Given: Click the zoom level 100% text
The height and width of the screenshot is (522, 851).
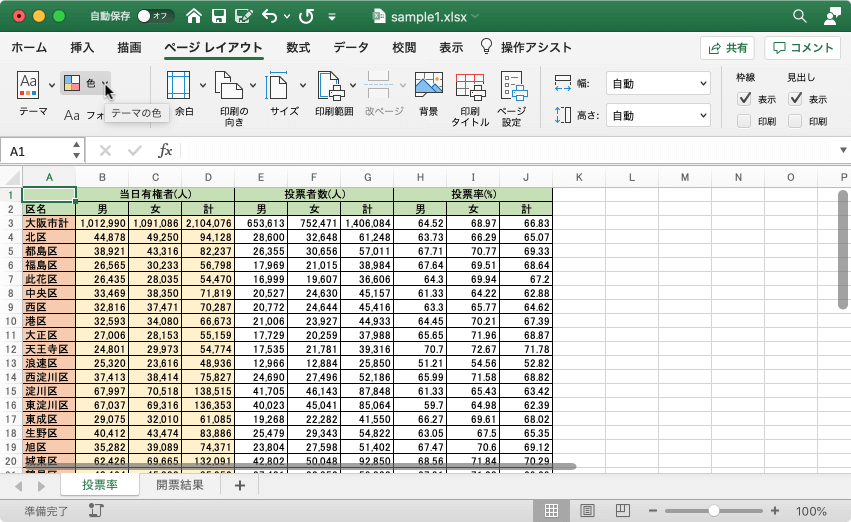Looking at the screenshot, I should (x=811, y=511).
